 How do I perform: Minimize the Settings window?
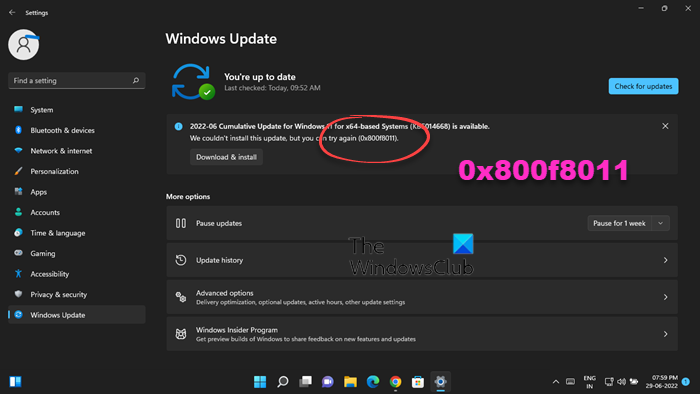641,8
